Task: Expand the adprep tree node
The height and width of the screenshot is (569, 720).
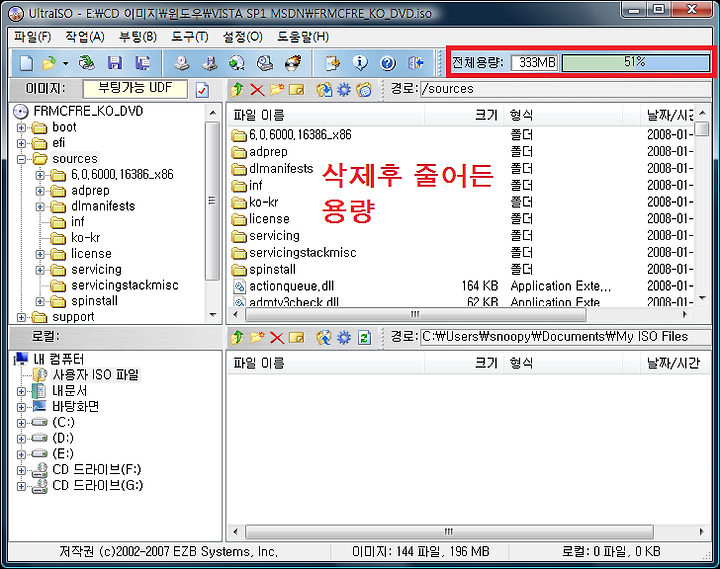Action: click(40, 191)
